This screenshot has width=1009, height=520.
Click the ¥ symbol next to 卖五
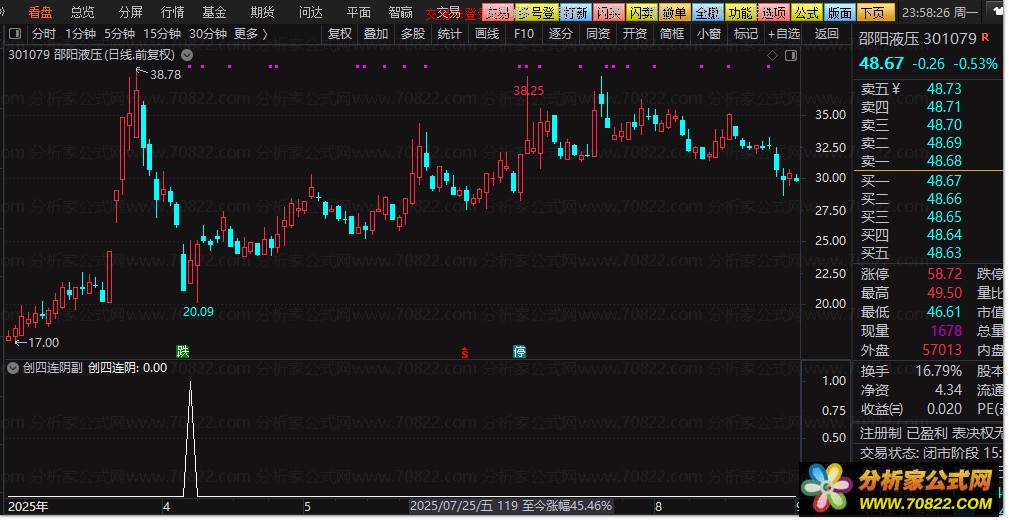point(895,89)
